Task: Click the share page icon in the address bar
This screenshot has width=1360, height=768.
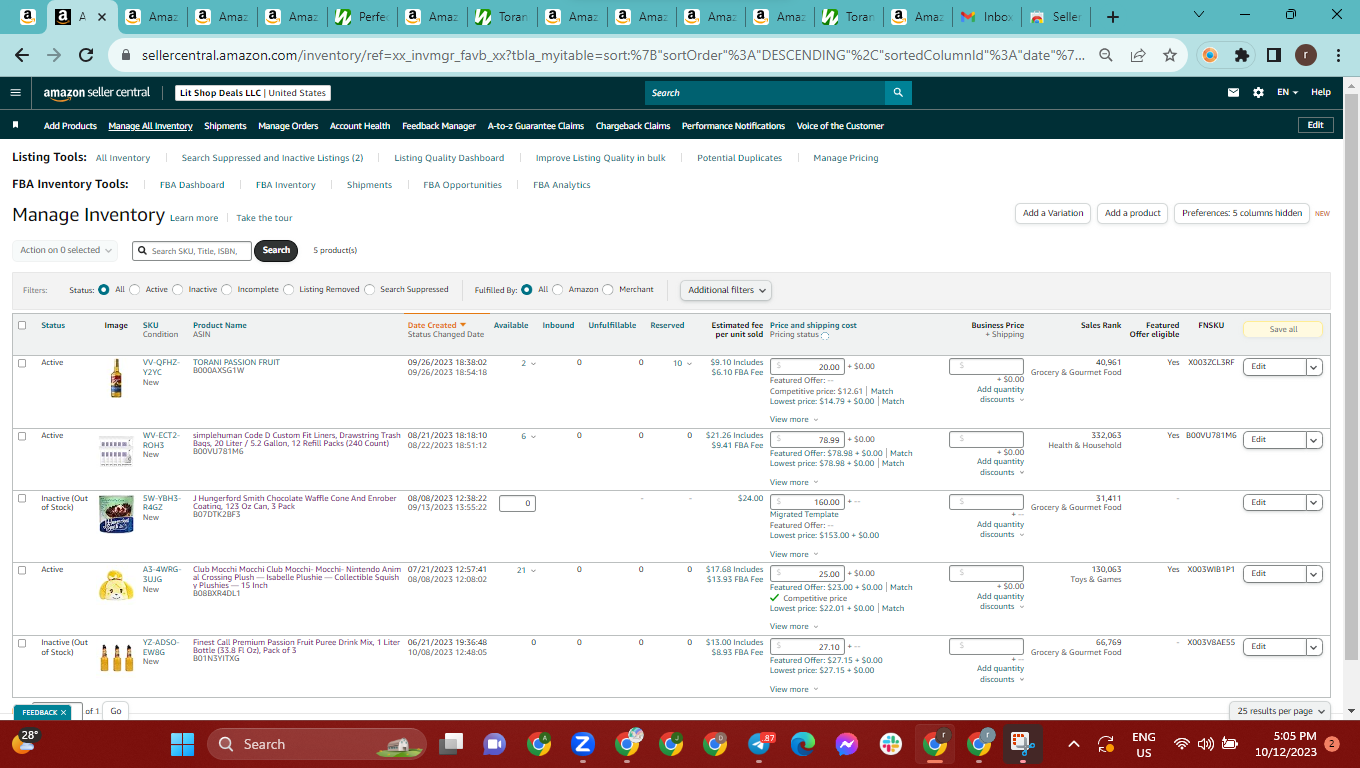Action: (1138, 55)
